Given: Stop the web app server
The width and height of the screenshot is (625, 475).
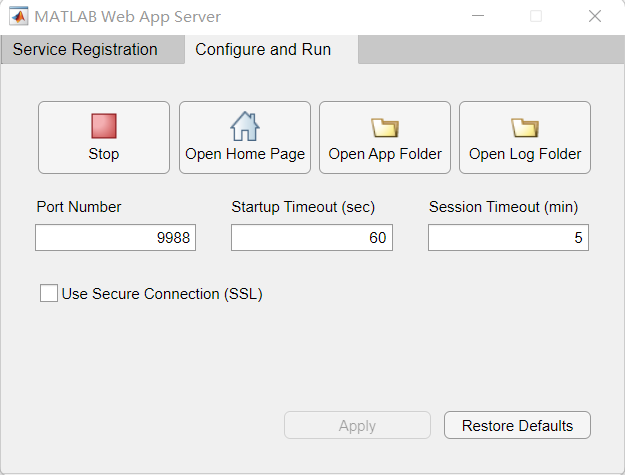Looking at the screenshot, I should pyautogui.click(x=104, y=137).
